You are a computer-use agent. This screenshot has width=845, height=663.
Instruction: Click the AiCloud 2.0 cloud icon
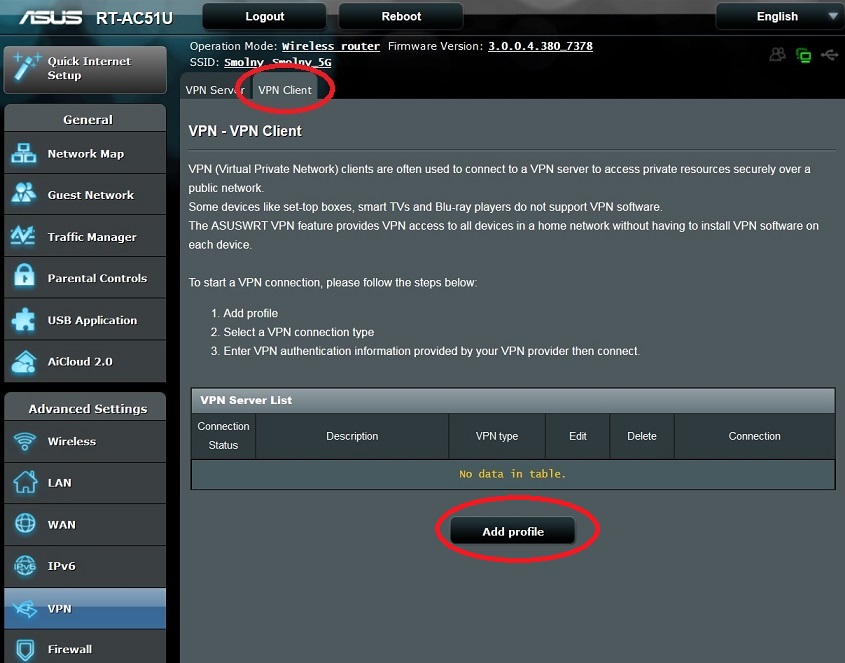click(24, 362)
